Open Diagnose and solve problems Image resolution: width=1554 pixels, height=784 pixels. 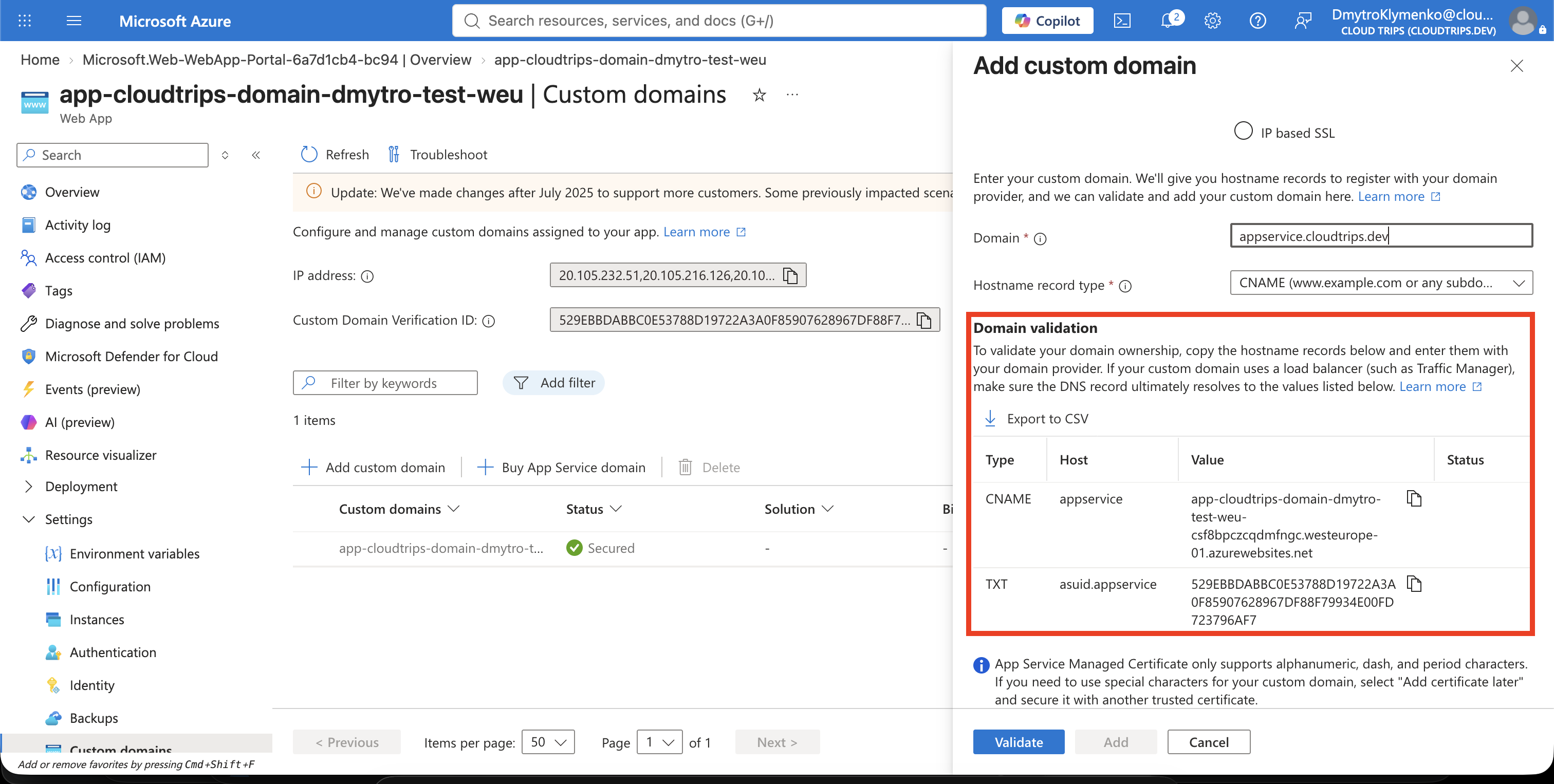click(132, 324)
